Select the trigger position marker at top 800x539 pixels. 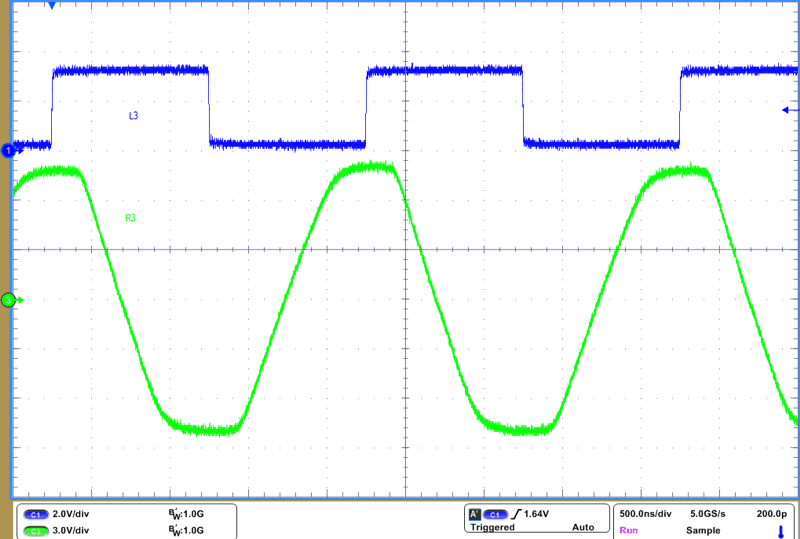(52, 6)
